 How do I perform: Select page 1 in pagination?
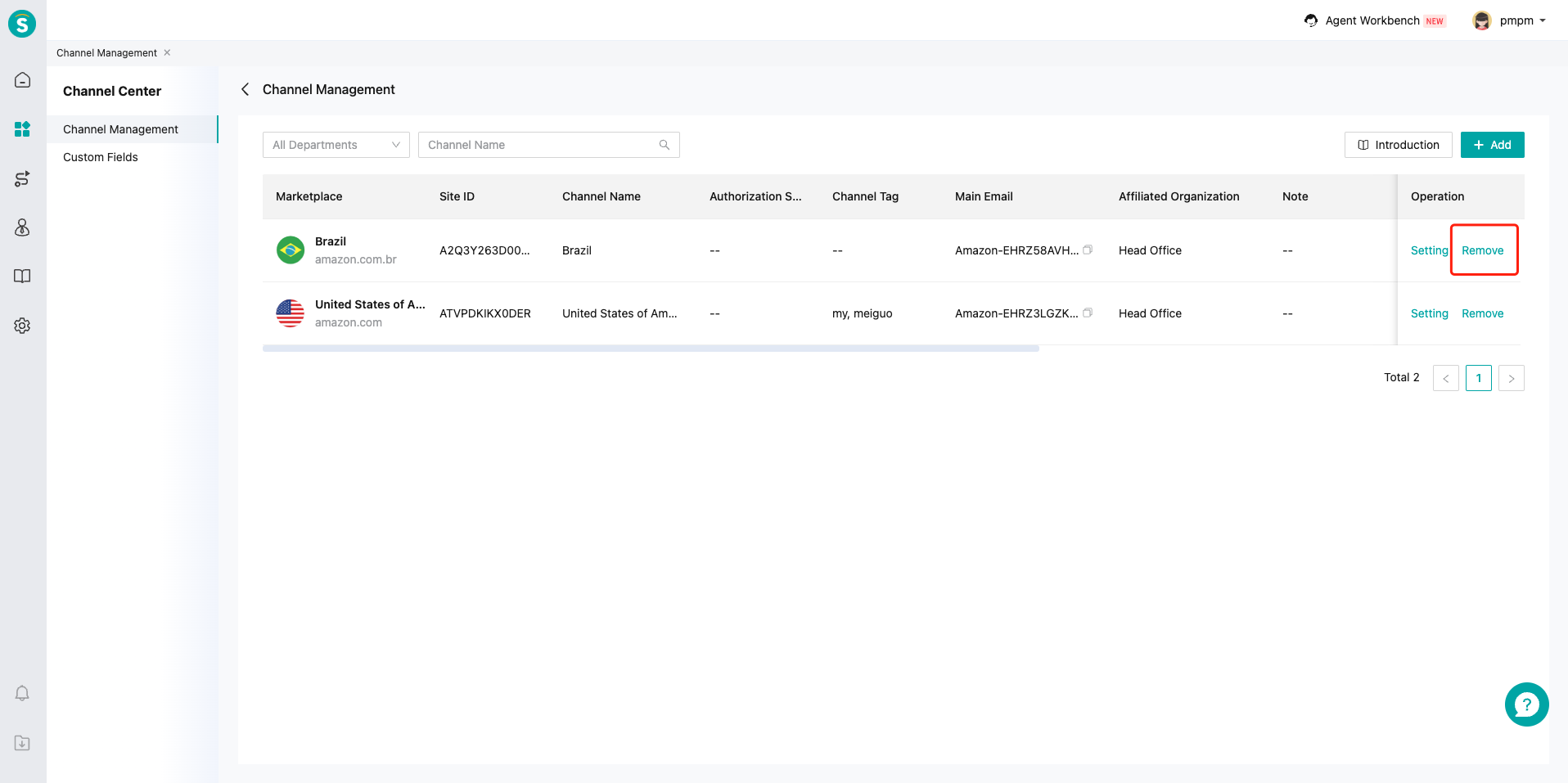click(x=1479, y=378)
